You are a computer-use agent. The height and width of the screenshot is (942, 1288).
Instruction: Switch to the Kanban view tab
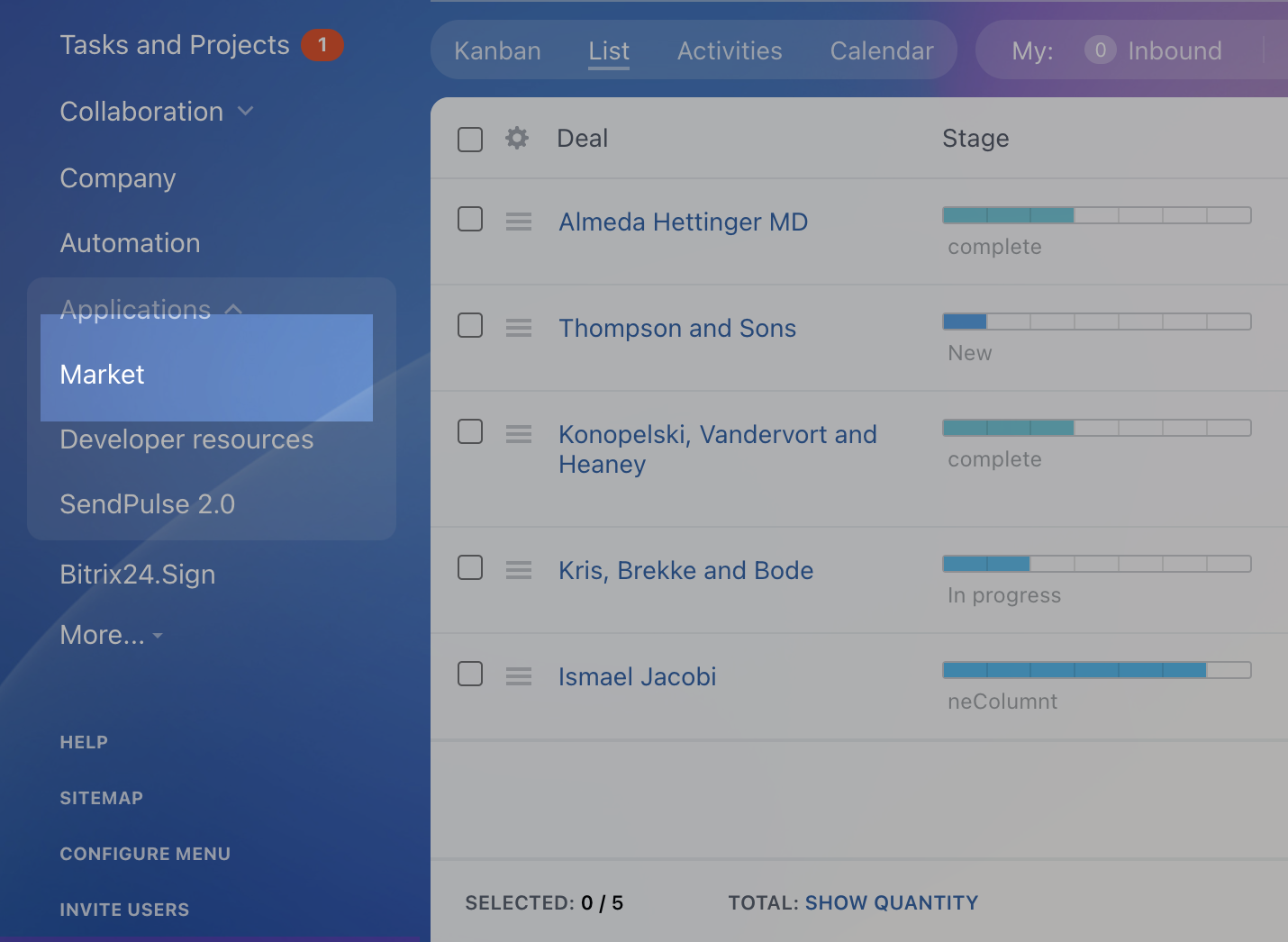[x=497, y=50]
